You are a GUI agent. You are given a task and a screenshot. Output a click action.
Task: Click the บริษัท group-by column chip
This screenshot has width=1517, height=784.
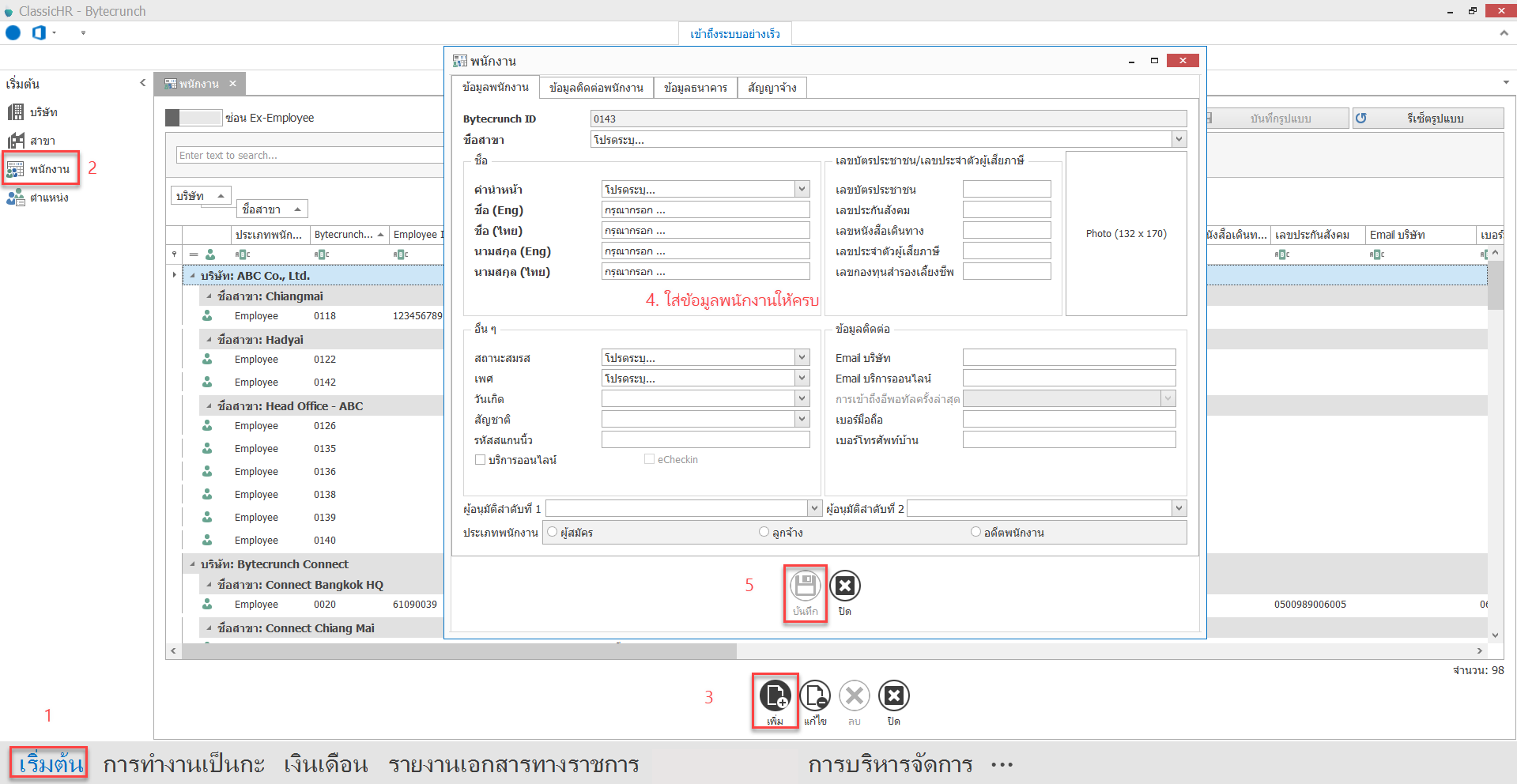click(x=201, y=196)
